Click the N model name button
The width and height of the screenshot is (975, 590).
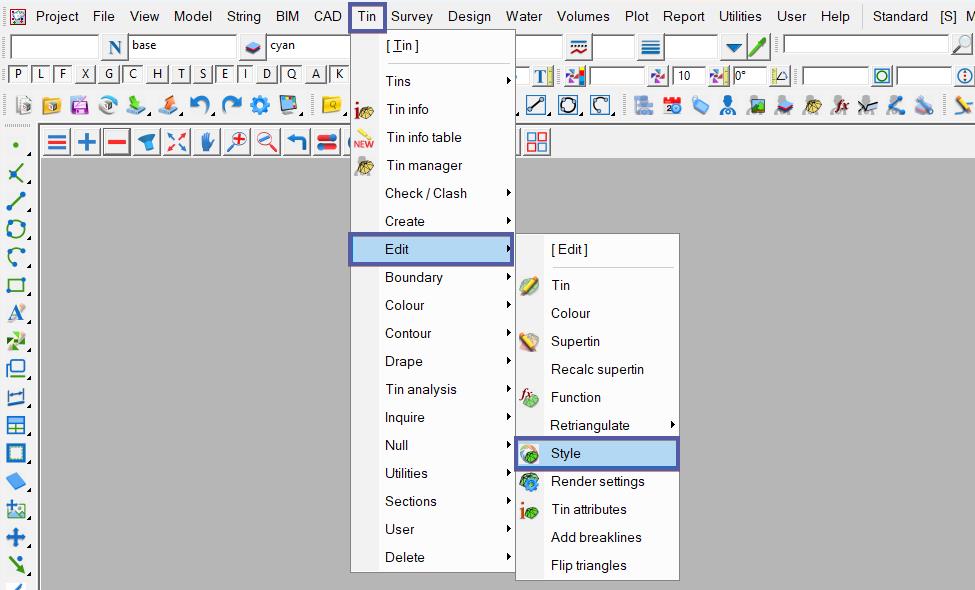click(x=115, y=47)
